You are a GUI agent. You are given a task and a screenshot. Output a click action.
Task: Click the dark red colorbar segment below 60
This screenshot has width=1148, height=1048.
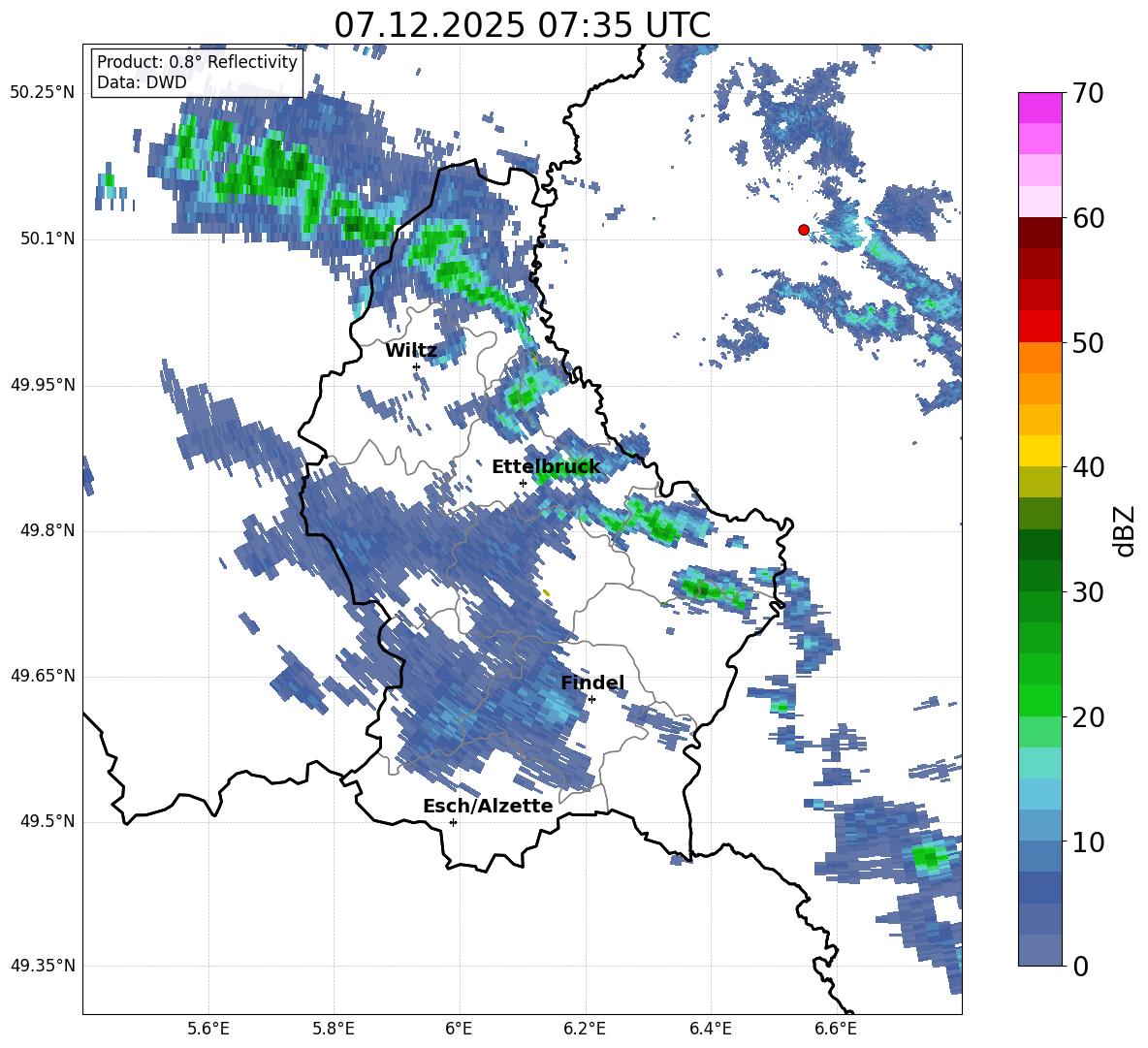coord(1039,233)
